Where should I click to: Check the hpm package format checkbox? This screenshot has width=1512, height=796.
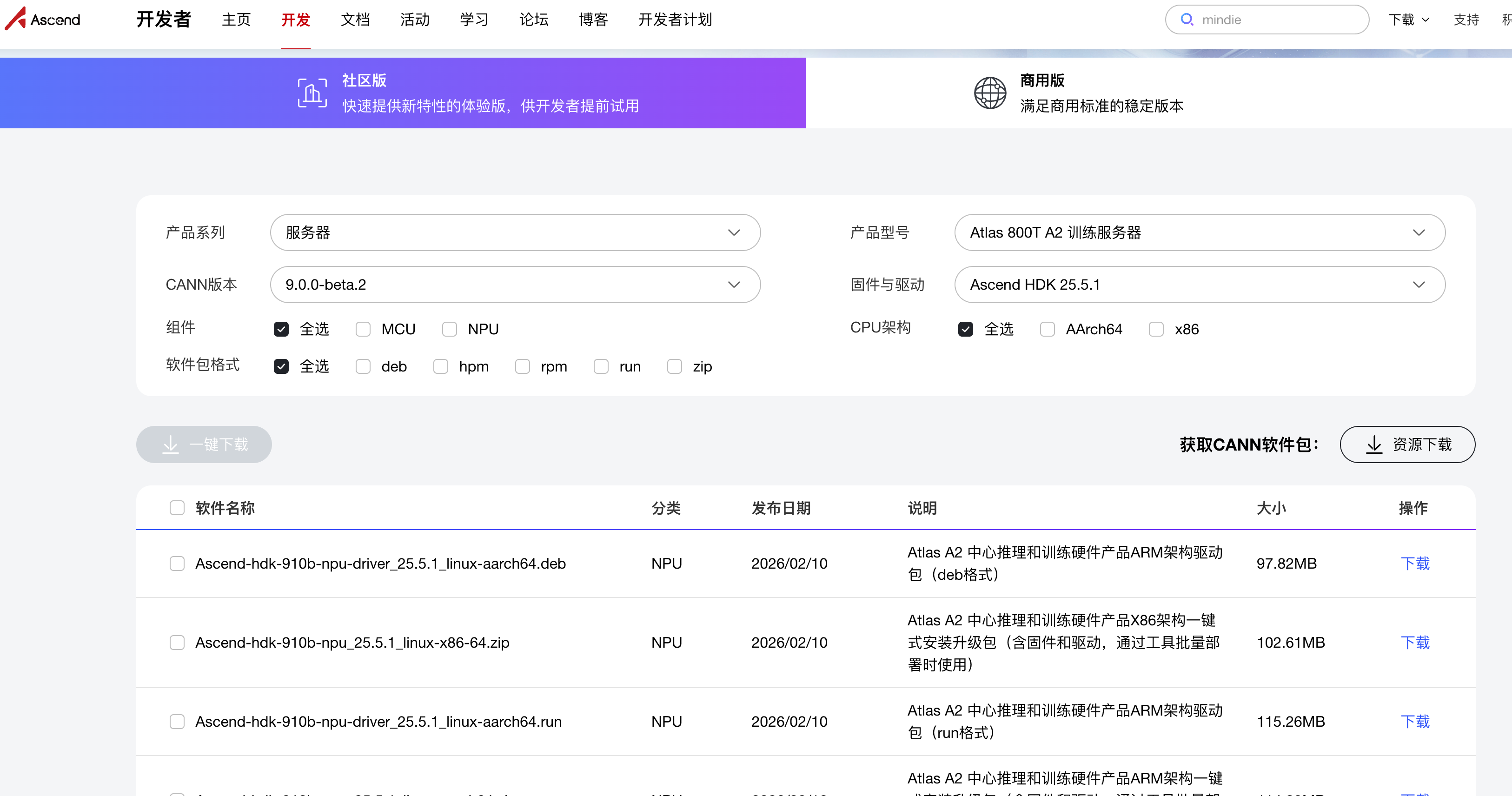440,366
